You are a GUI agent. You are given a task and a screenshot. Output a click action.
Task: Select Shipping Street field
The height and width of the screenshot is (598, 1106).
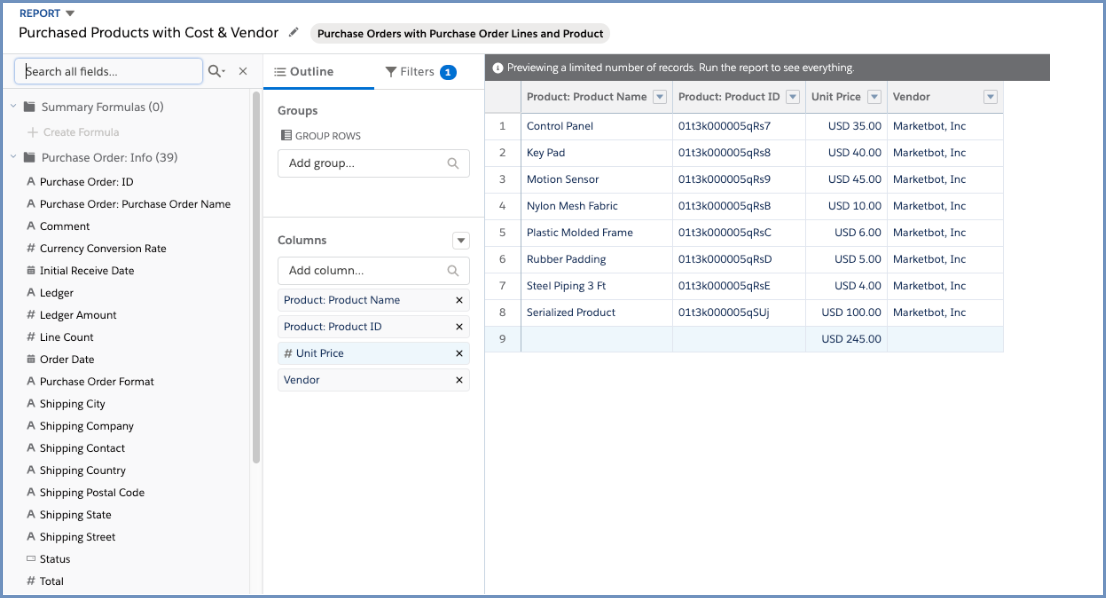78,537
